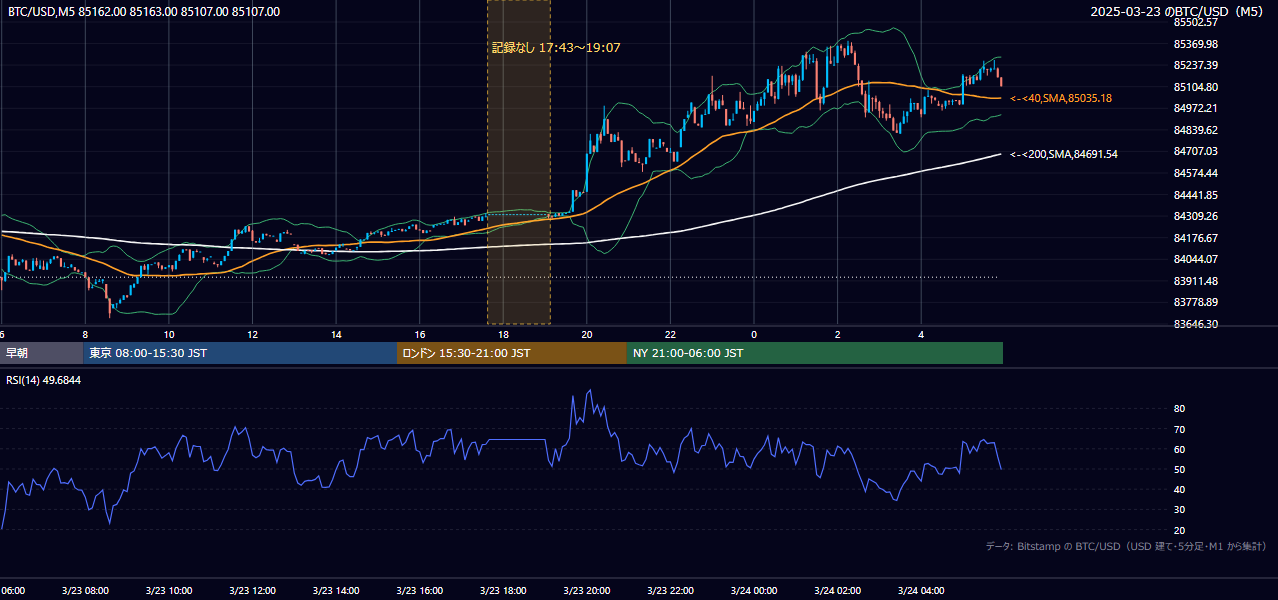Click the 早朝 session bar

point(41,353)
